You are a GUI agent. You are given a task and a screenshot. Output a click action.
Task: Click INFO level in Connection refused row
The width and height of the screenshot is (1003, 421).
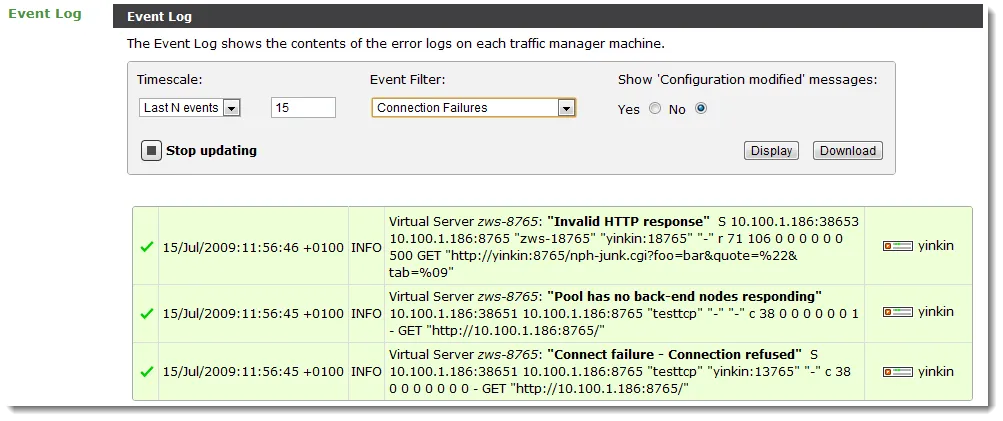367,372
